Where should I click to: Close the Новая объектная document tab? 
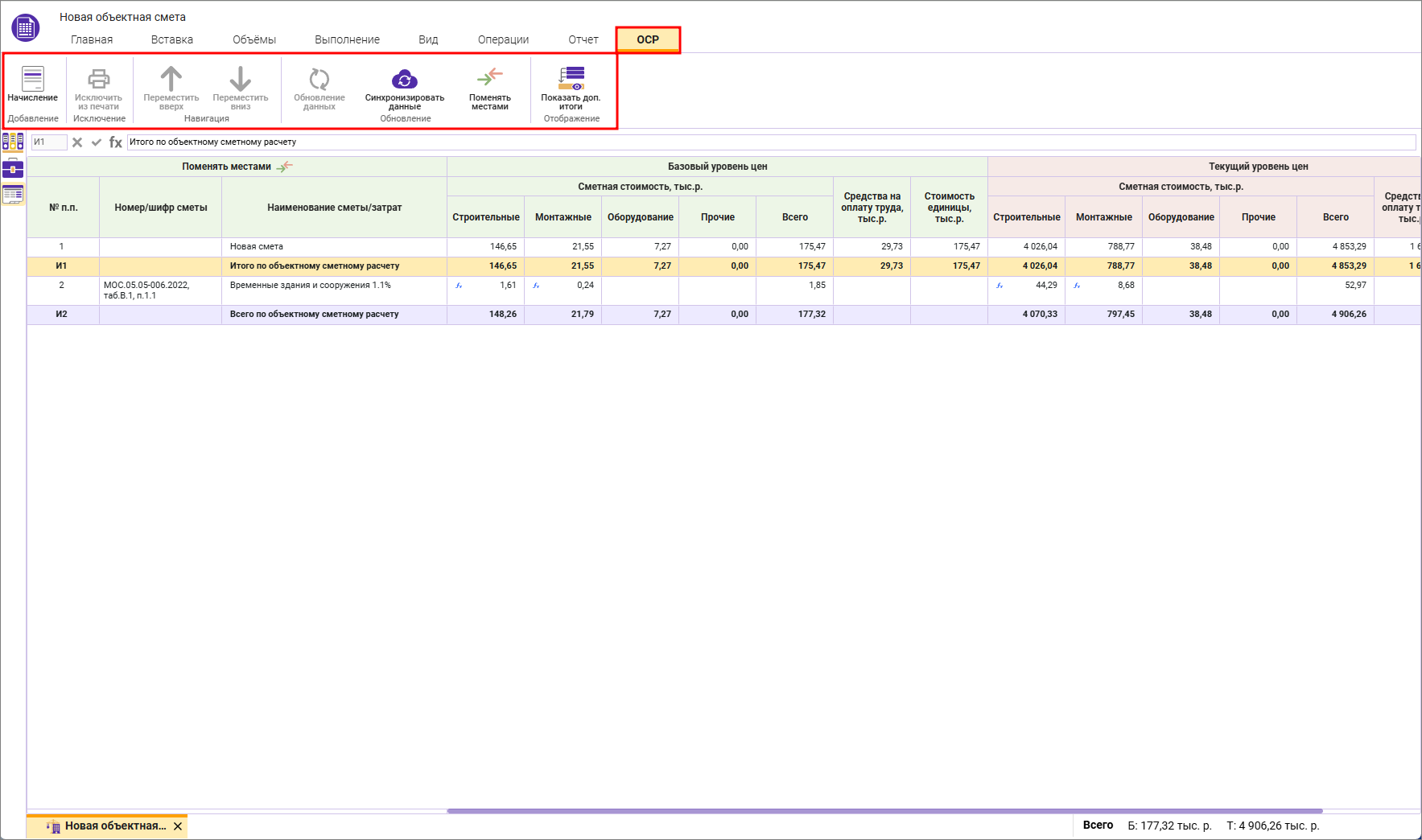(178, 826)
